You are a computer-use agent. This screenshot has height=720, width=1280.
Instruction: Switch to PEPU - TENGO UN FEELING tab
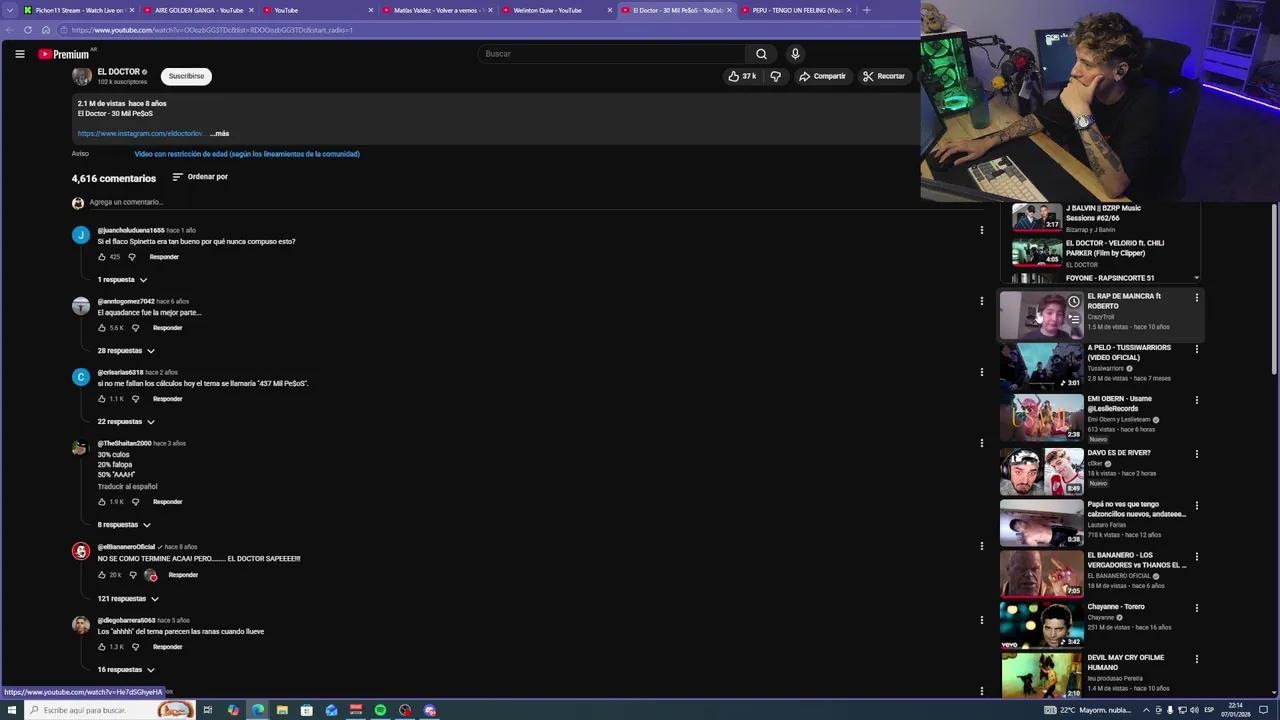coord(796,10)
